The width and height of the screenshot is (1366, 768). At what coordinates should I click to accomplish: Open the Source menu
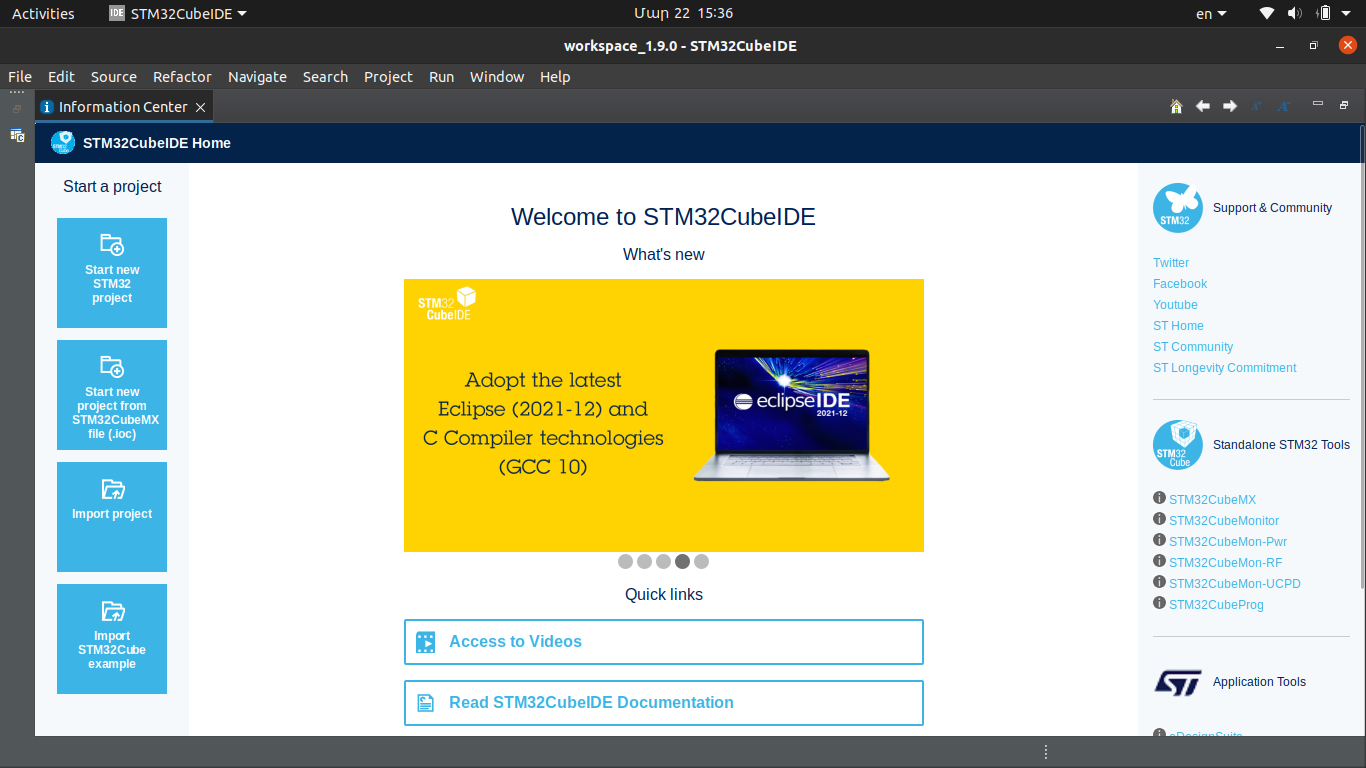pos(114,77)
